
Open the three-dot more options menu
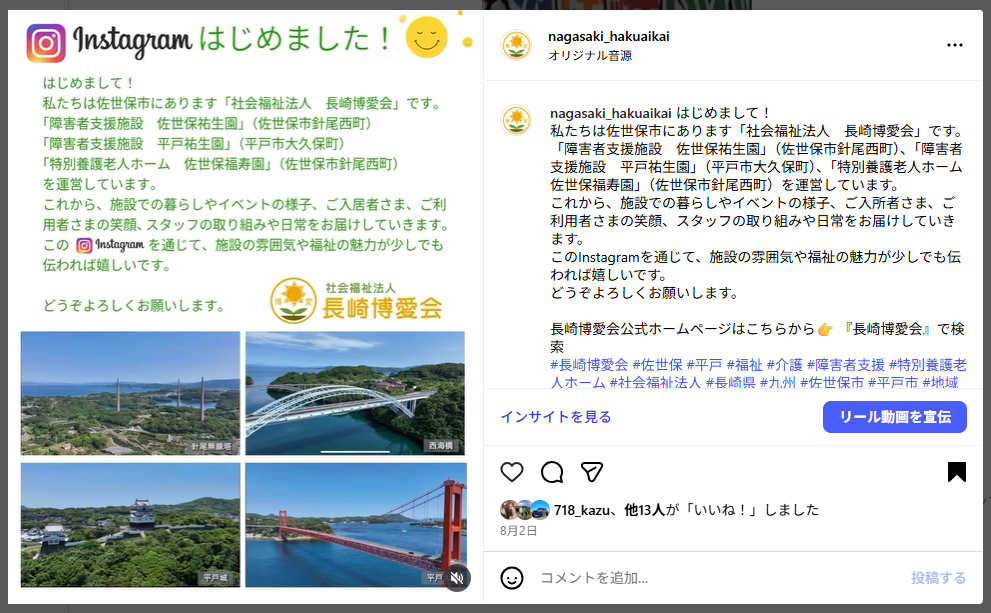click(954, 46)
